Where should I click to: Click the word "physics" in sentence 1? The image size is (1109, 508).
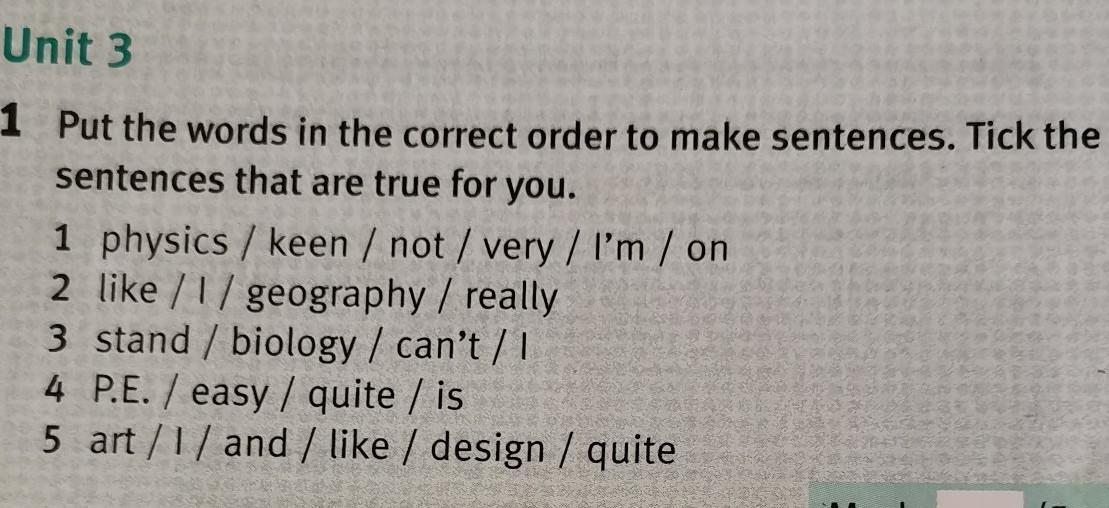coord(166,244)
